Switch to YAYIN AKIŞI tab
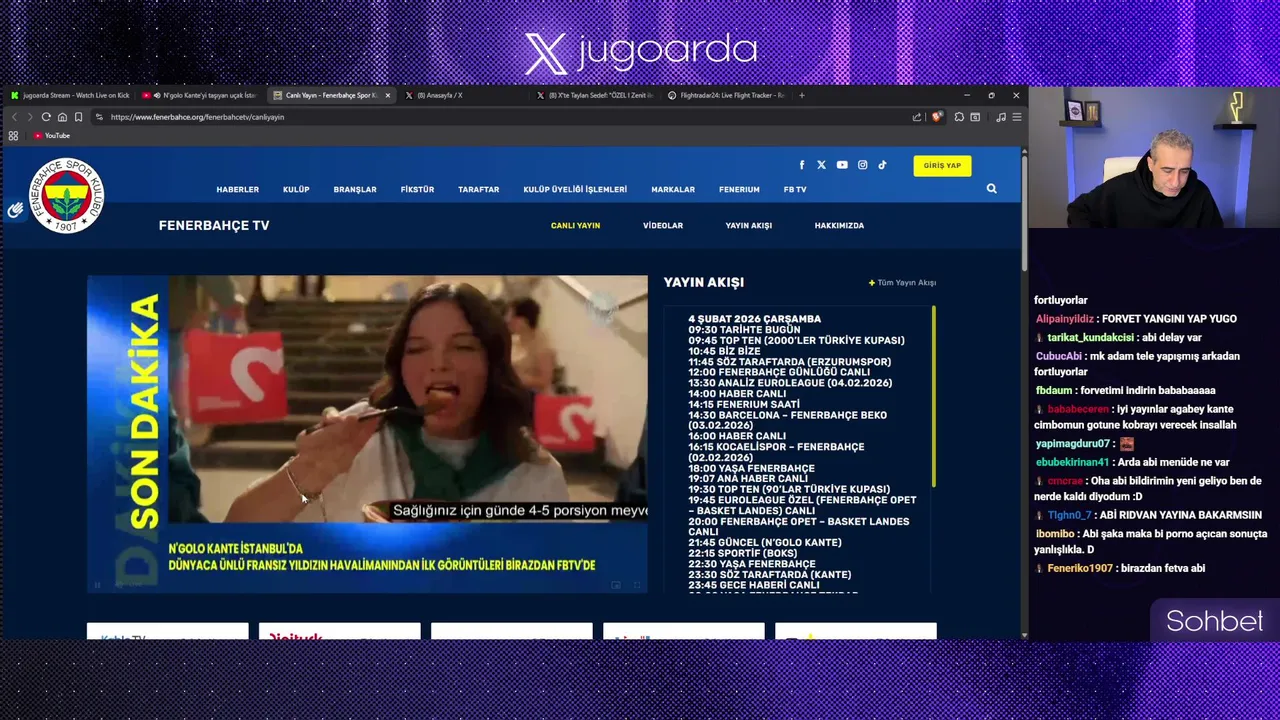Screen dimensions: 1280x720 click(x=749, y=226)
